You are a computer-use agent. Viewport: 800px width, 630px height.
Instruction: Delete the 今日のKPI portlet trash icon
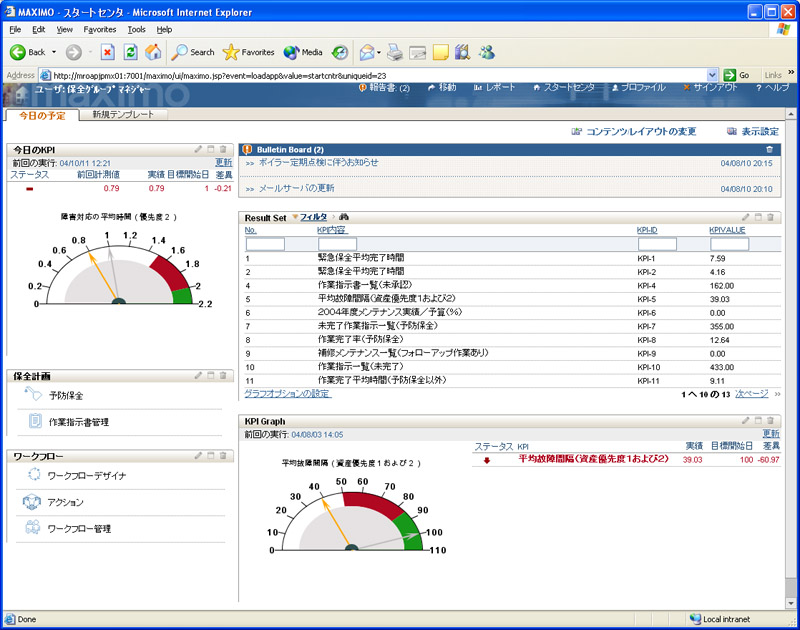click(223, 149)
